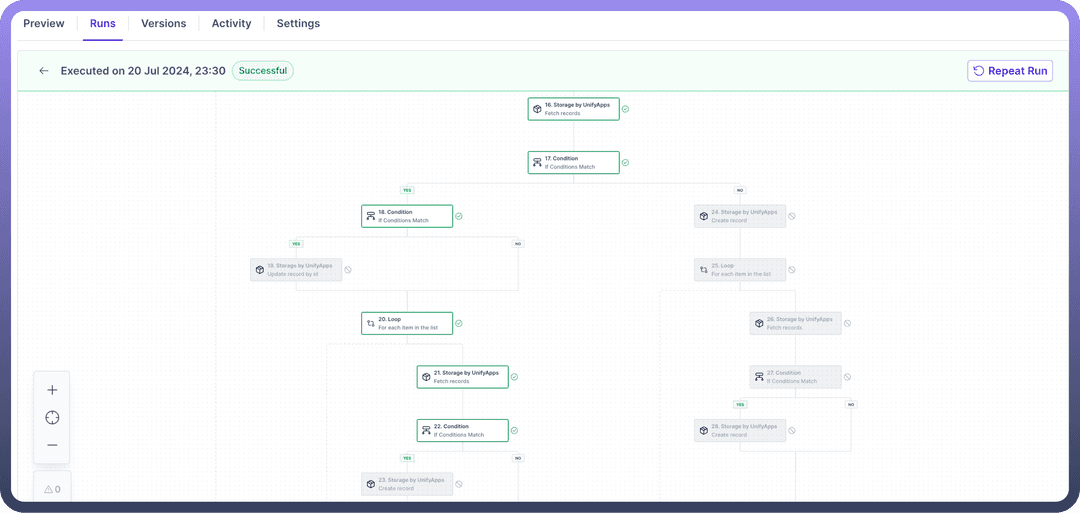The height and width of the screenshot is (513, 1080).
Task: Zoom in with the plus icon
Action: (x=52, y=390)
